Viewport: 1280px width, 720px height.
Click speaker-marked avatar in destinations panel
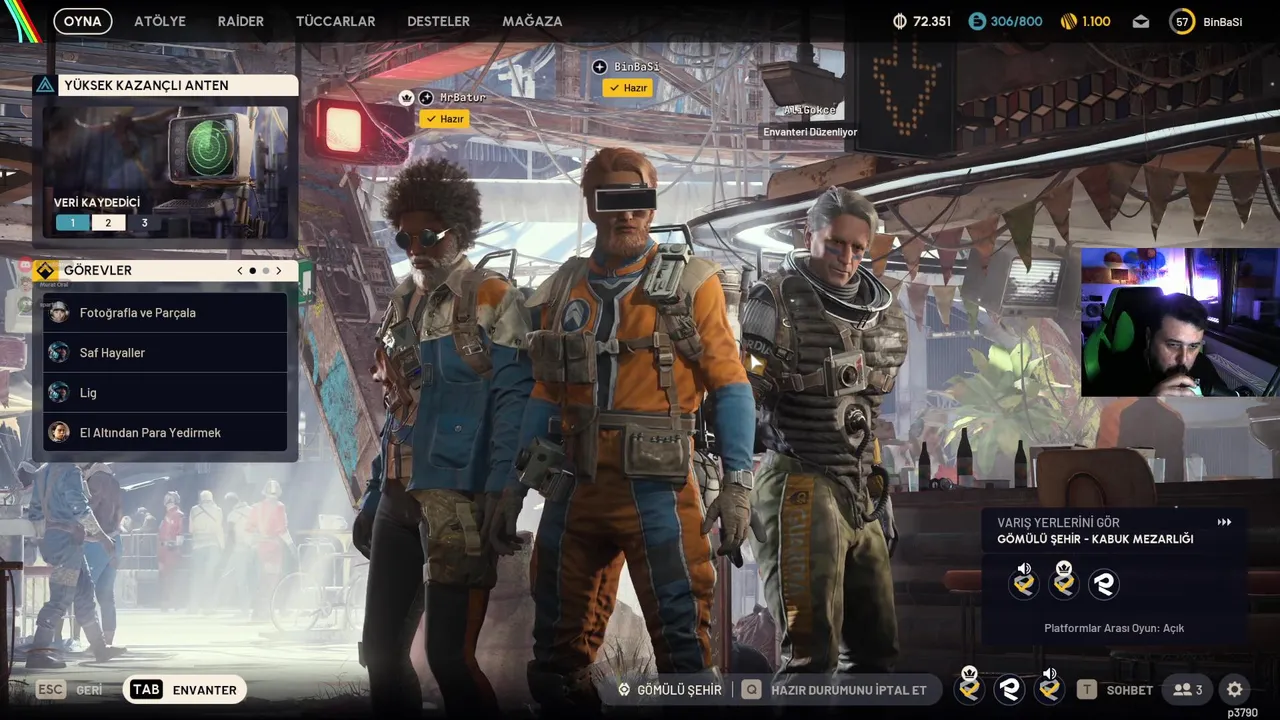coord(1024,581)
